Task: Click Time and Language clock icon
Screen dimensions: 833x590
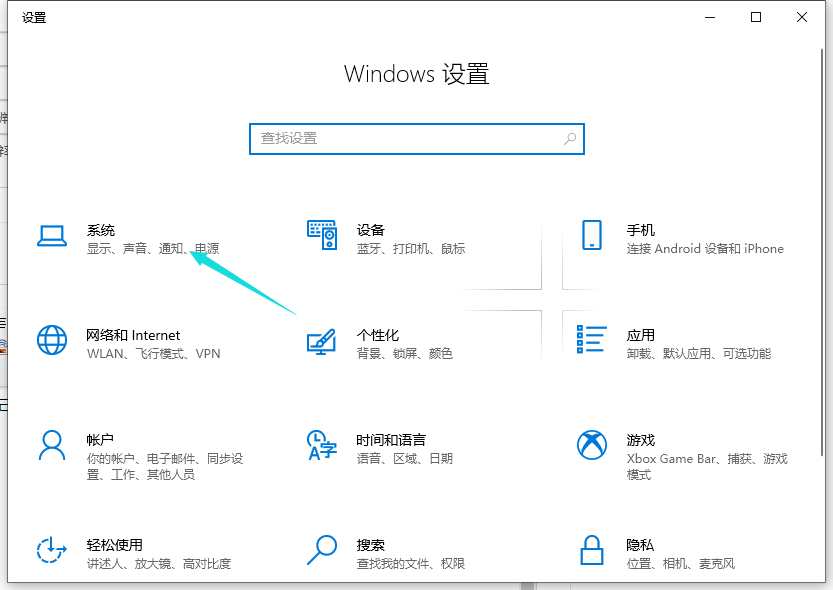Action: click(x=321, y=446)
